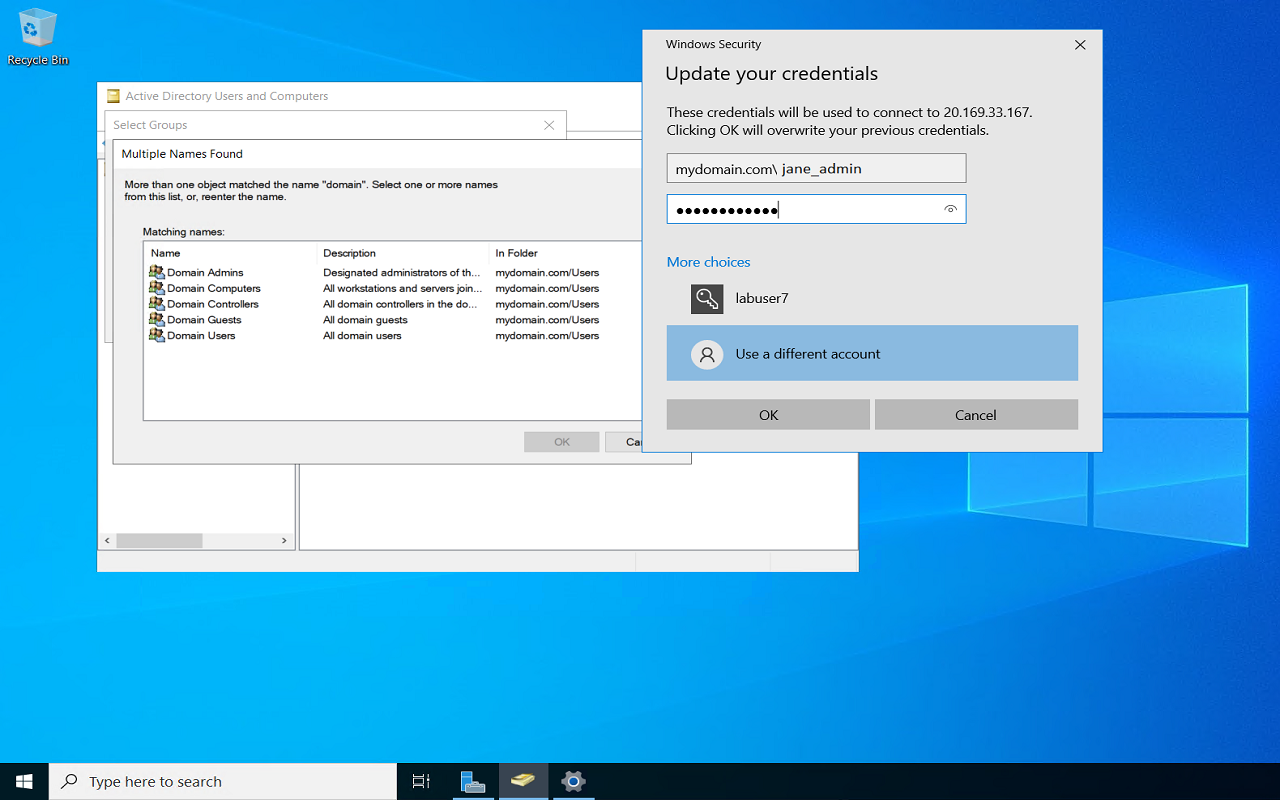1280x800 pixels.
Task: Open Task View from the taskbar
Action: coord(421,782)
